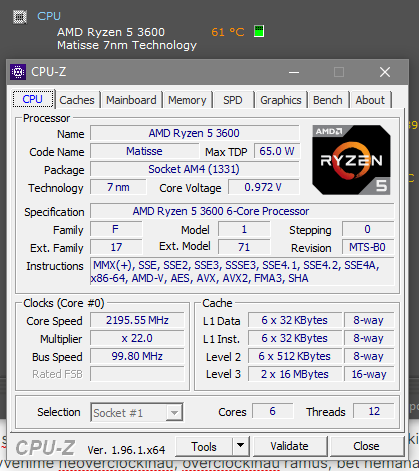
Task: Click the Level 3 16-way value
Action: 369,374
